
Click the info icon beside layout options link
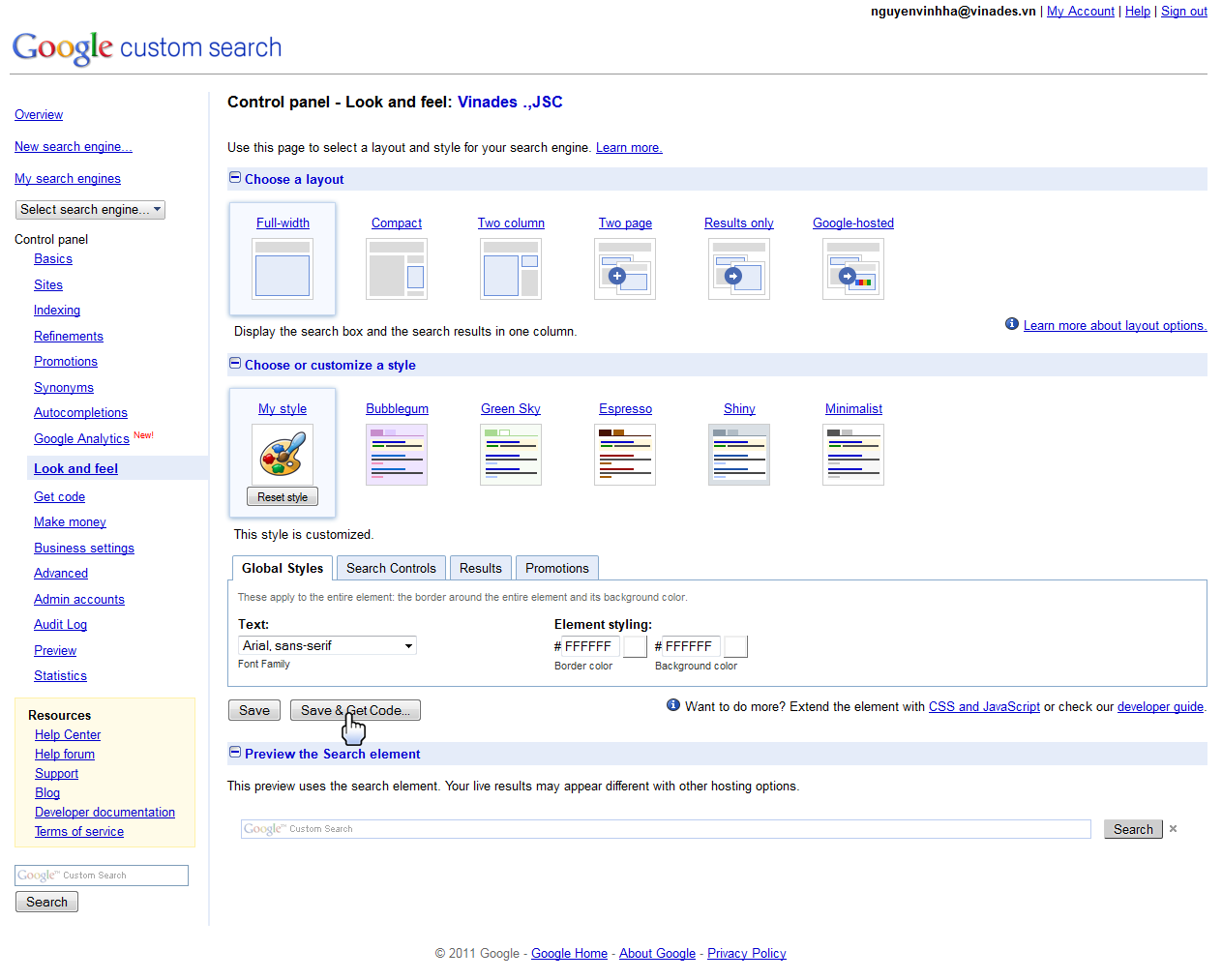[x=1012, y=324]
